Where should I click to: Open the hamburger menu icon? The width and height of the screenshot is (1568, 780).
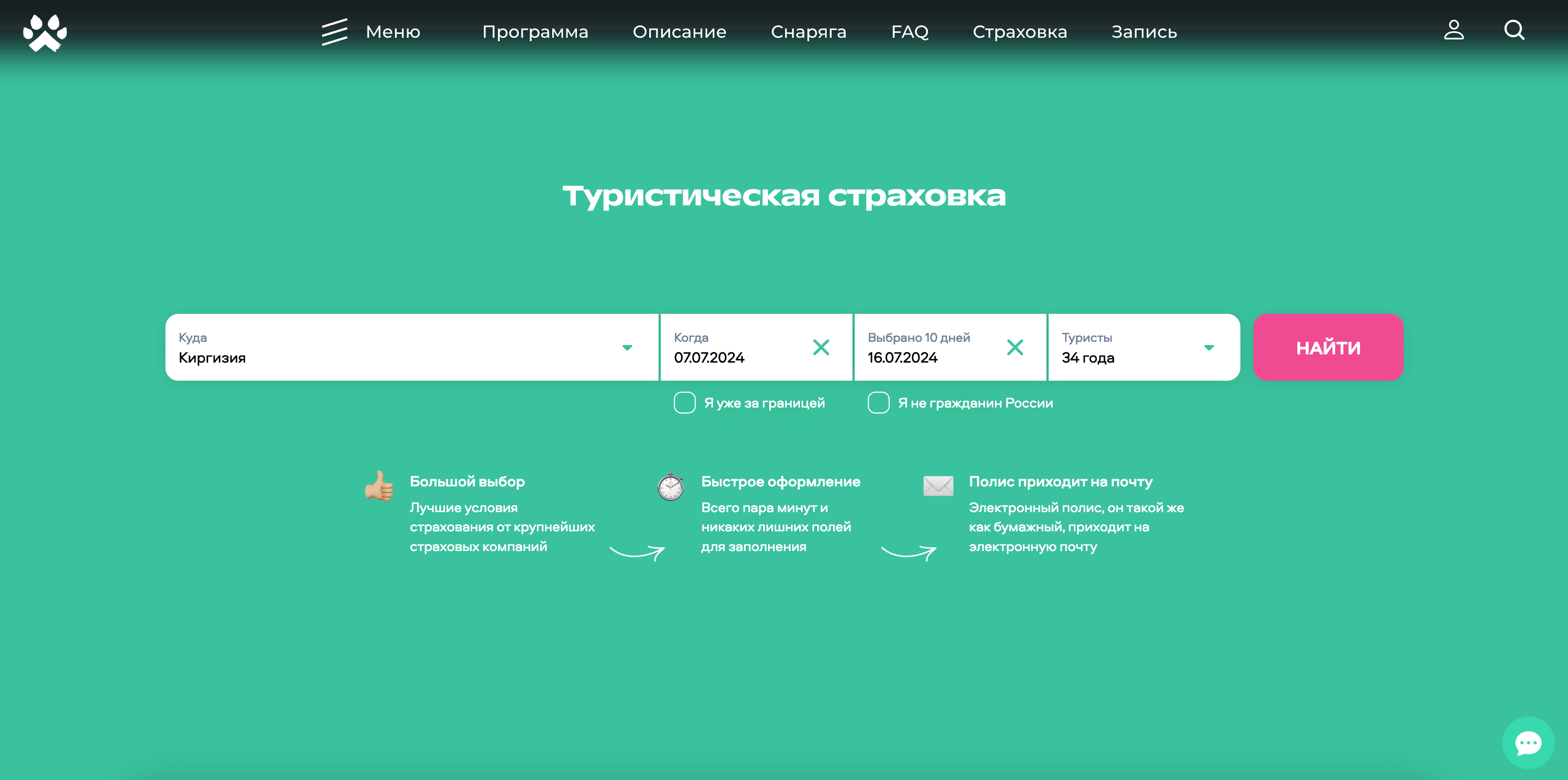(334, 32)
